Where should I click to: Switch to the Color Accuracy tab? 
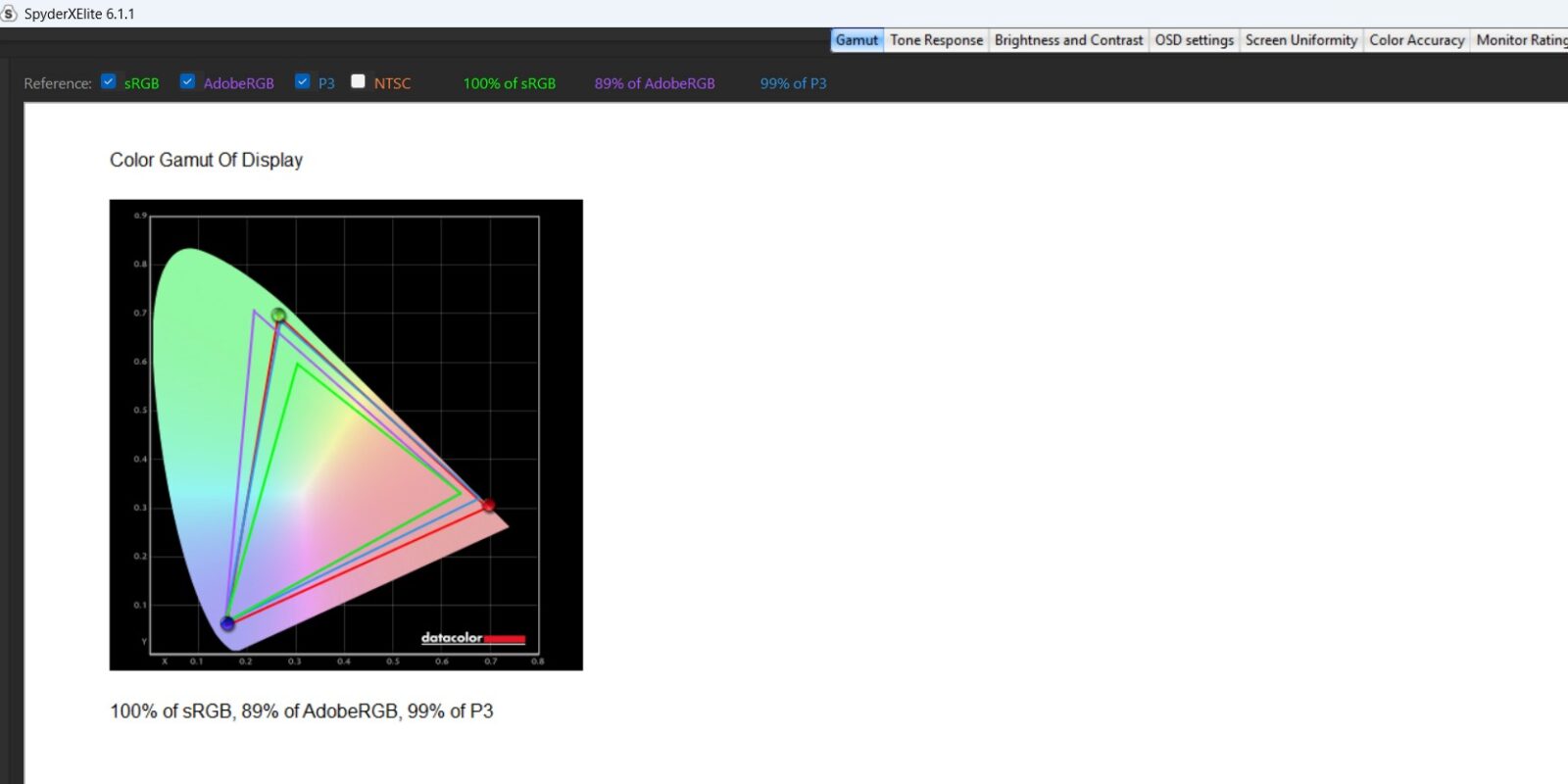1416,40
